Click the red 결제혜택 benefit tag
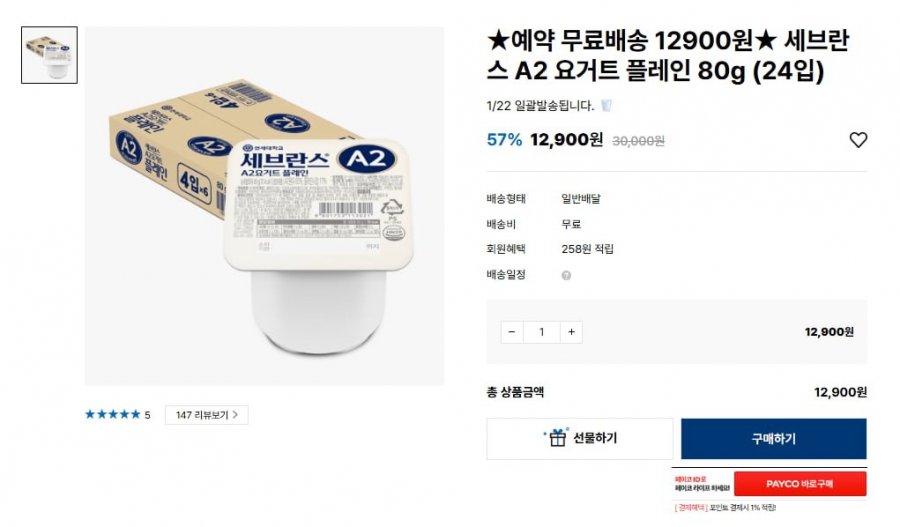The width and height of the screenshot is (900, 527). tap(691, 507)
